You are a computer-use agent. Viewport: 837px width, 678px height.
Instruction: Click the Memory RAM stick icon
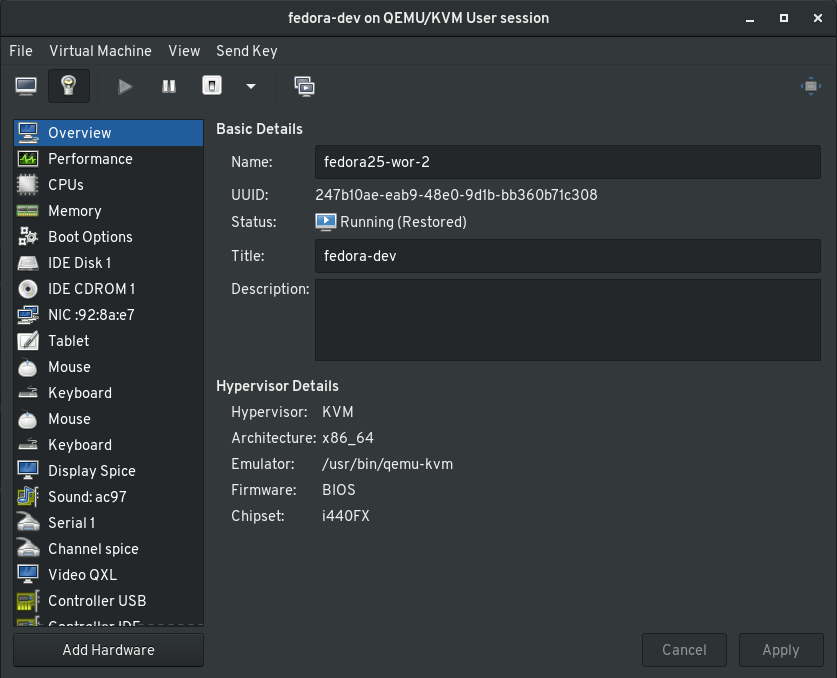pos(28,211)
